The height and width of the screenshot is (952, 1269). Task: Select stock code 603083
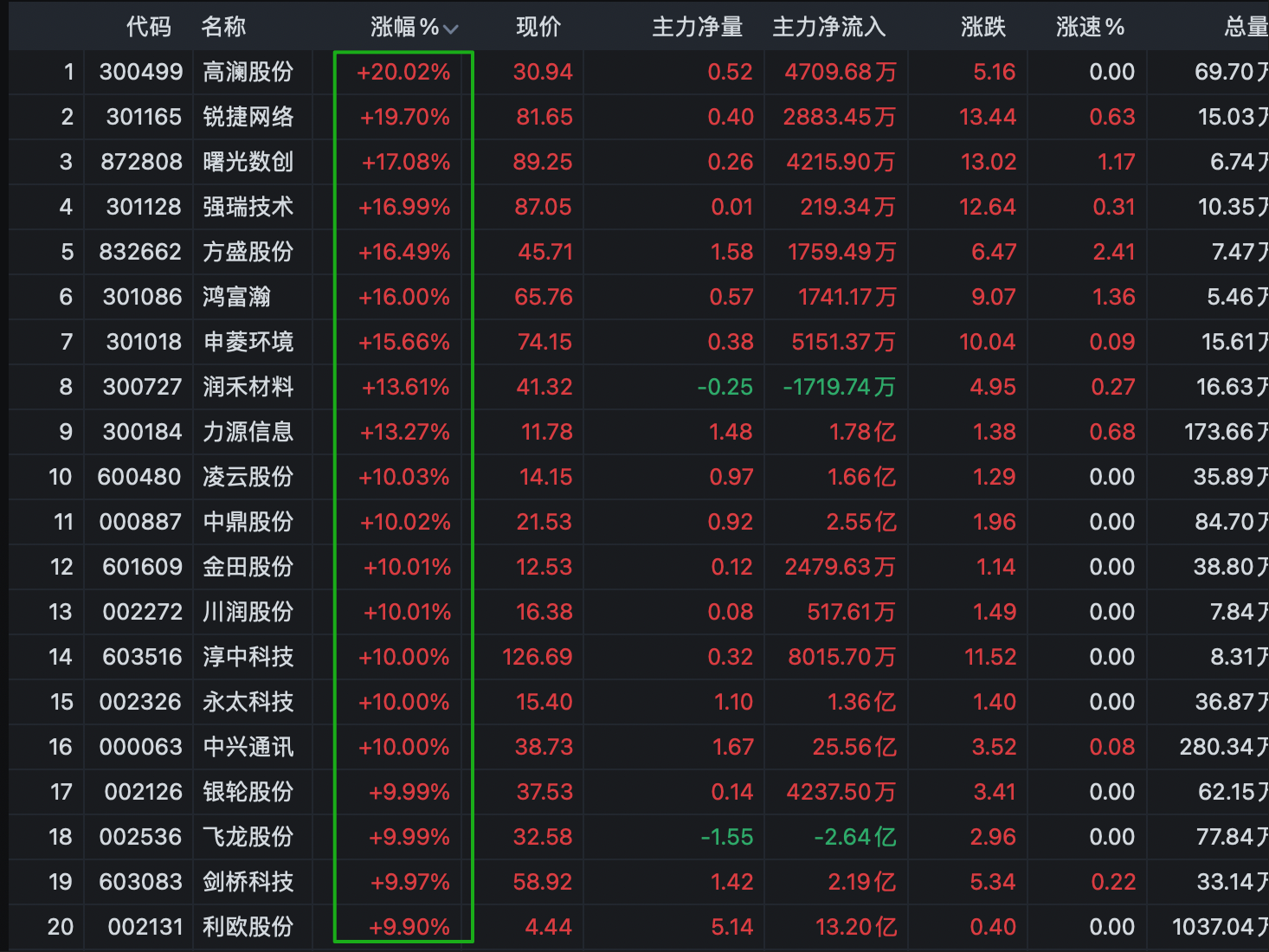140,882
